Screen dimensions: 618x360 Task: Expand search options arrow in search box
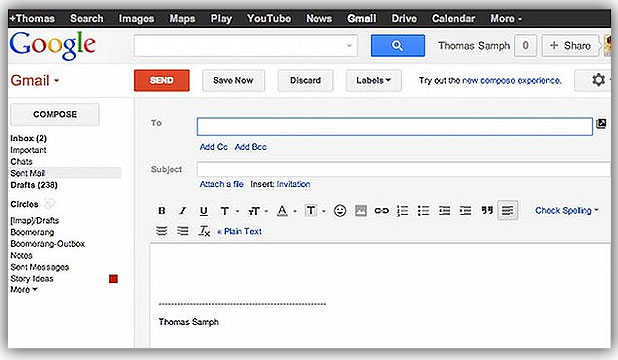(x=349, y=46)
